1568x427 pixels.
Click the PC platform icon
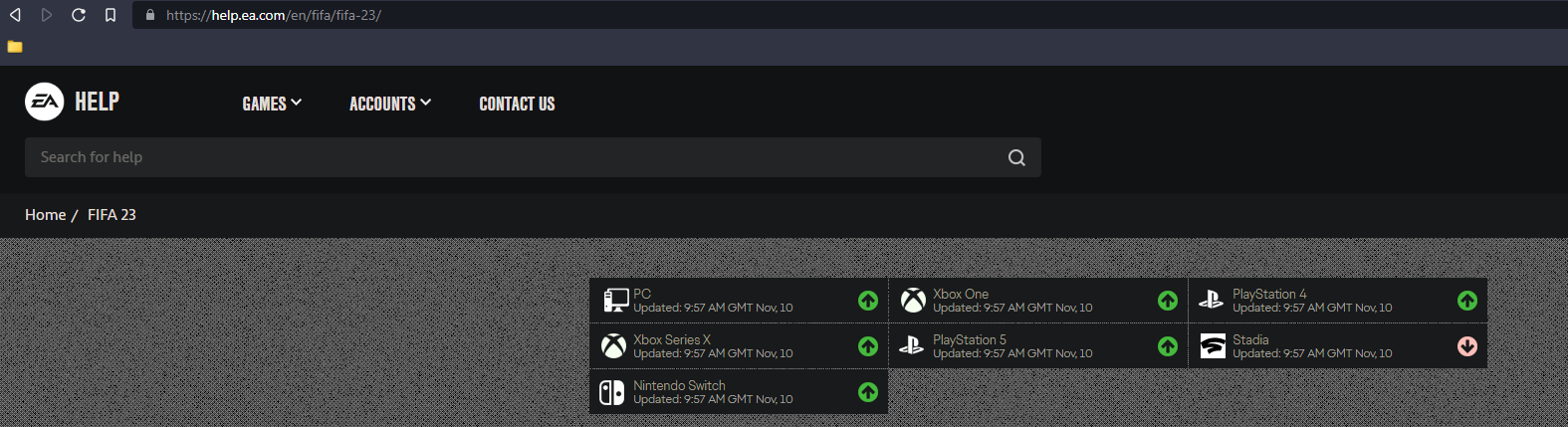click(x=615, y=301)
